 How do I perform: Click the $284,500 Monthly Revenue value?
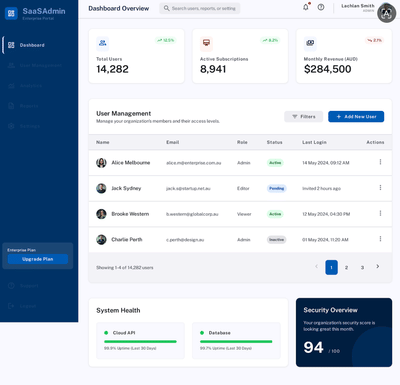pos(327,69)
